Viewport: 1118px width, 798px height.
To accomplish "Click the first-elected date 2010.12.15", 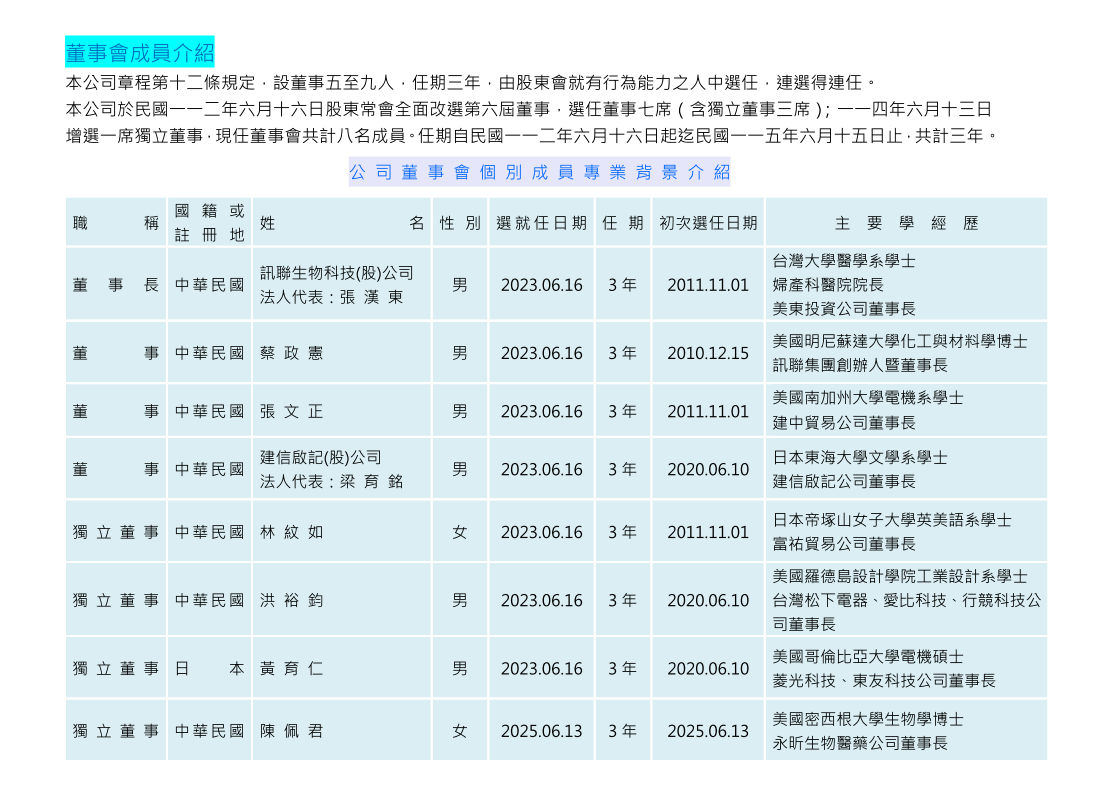I will coord(707,353).
